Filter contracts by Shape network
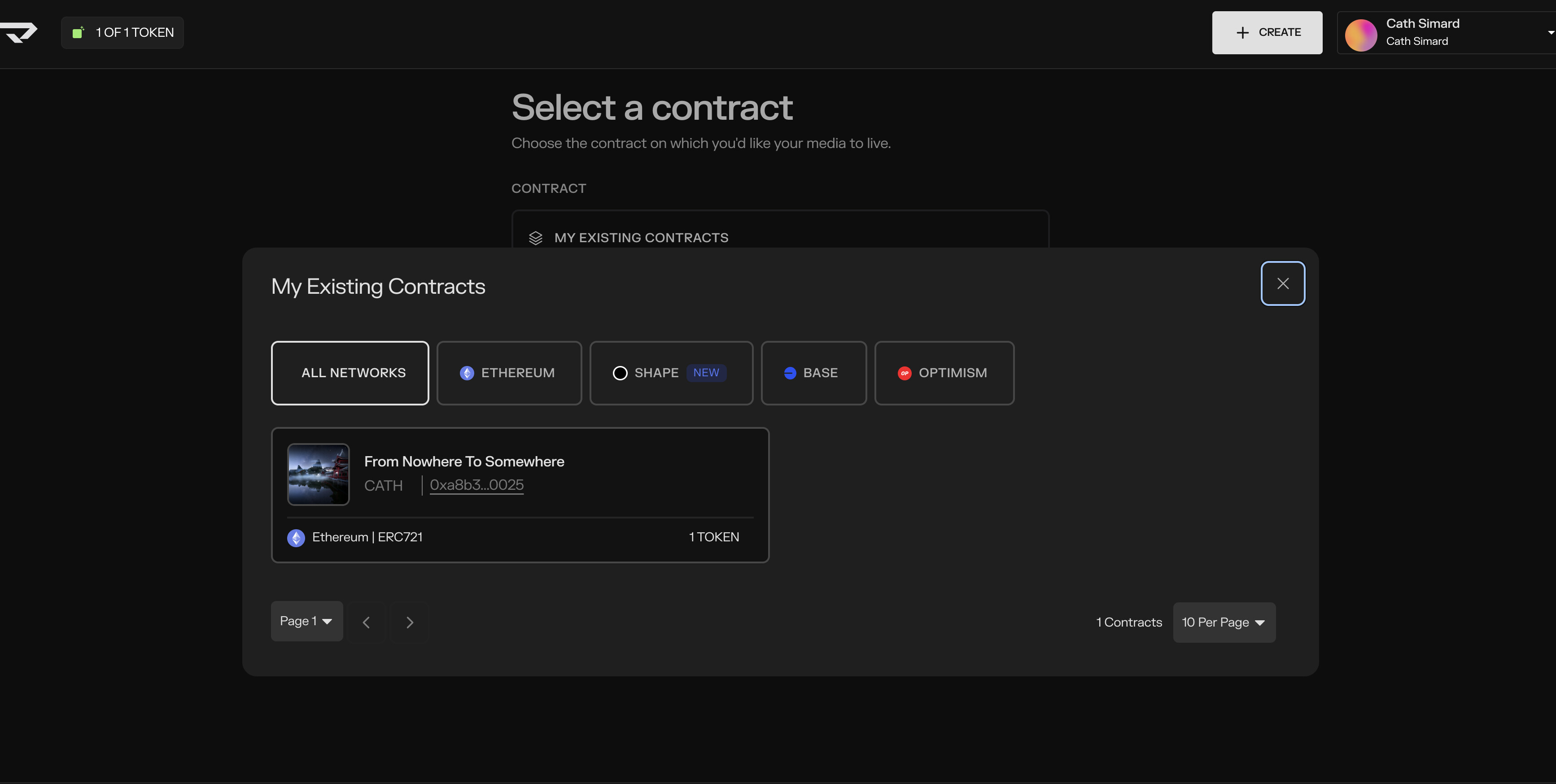Viewport: 1556px width, 784px height. tap(670, 373)
